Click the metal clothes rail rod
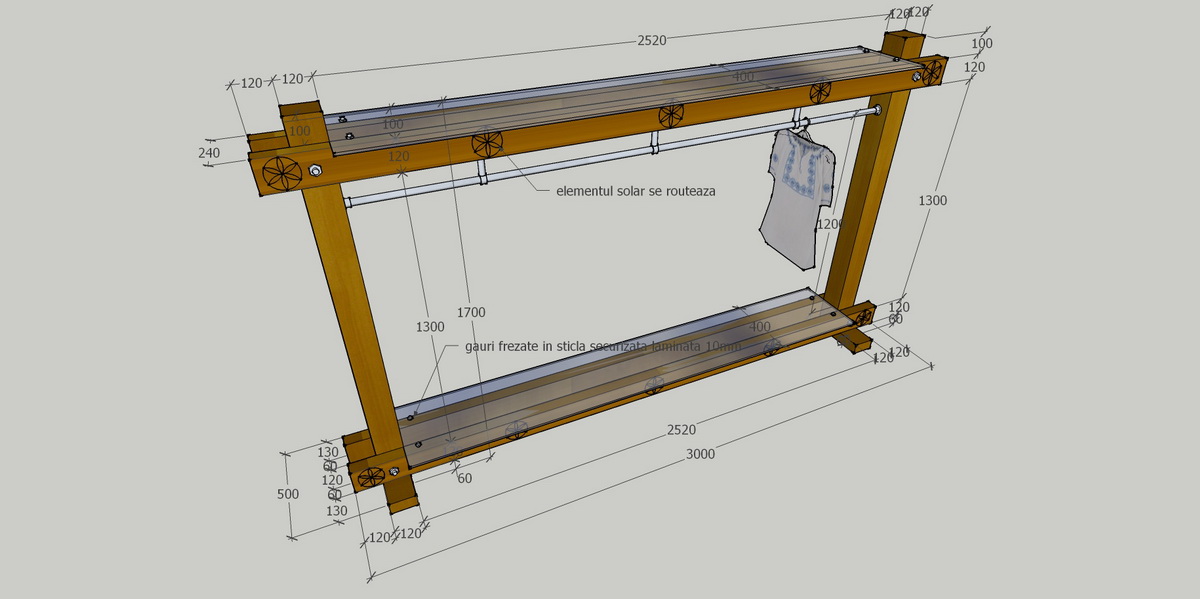This screenshot has width=1200, height=599. coord(610,155)
